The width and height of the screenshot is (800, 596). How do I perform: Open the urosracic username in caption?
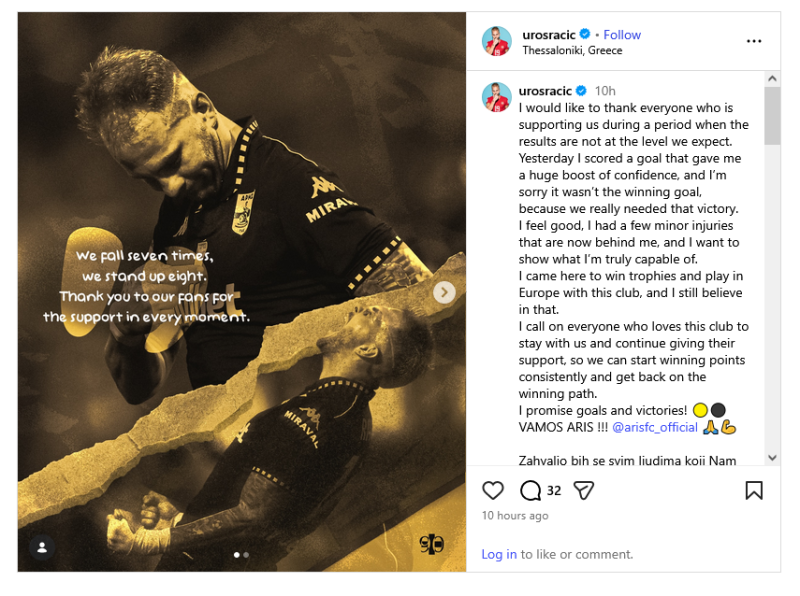point(545,91)
